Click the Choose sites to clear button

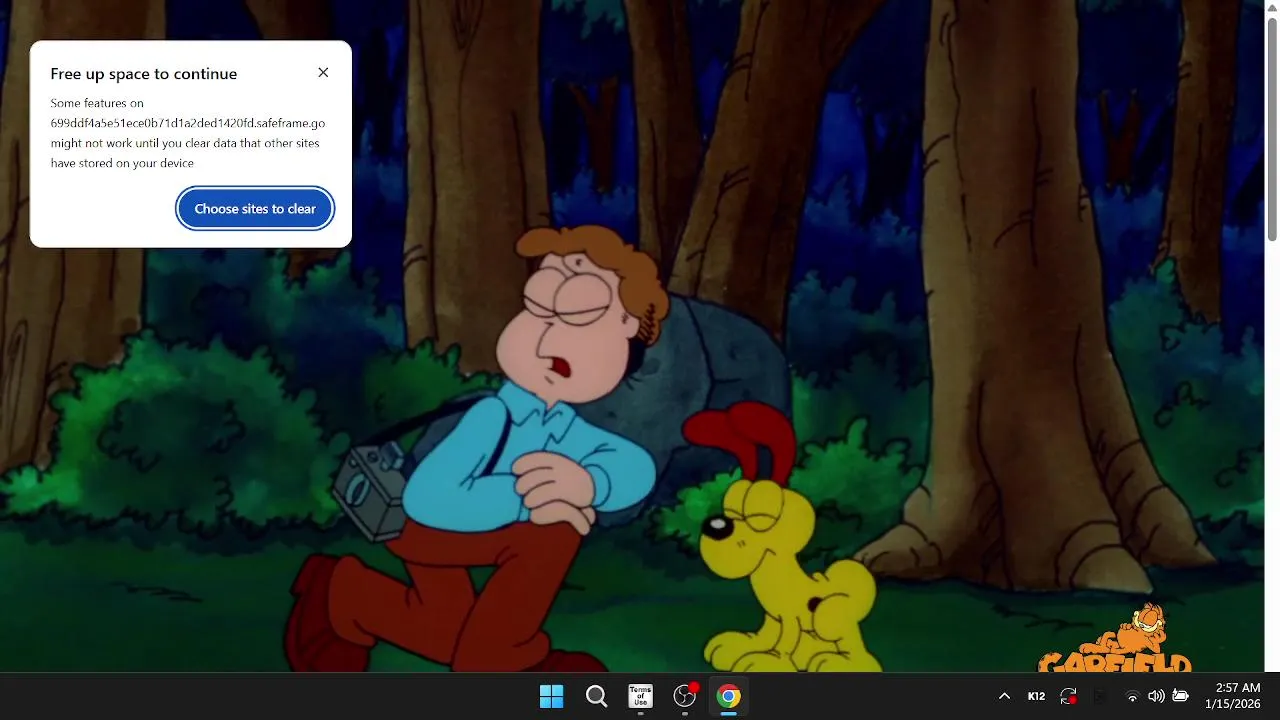pyautogui.click(x=255, y=209)
